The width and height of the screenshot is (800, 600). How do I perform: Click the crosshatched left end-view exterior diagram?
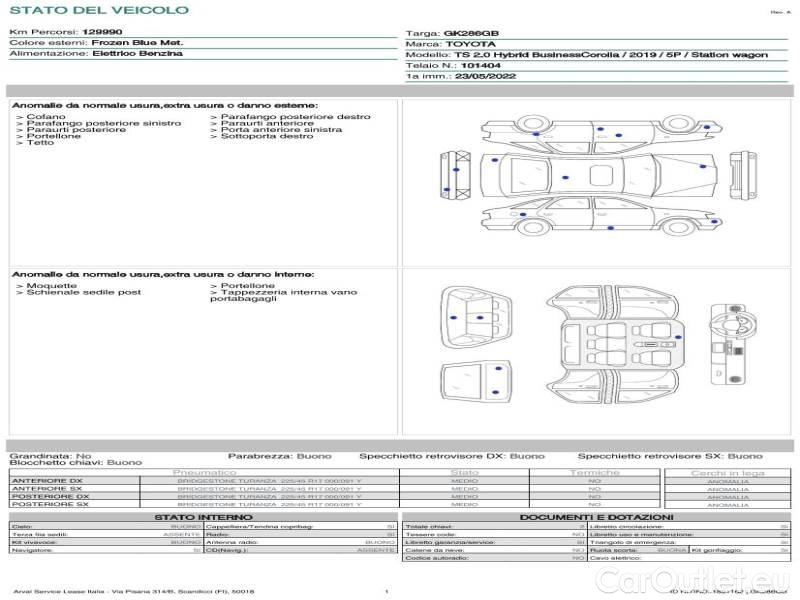click(455, 175)
